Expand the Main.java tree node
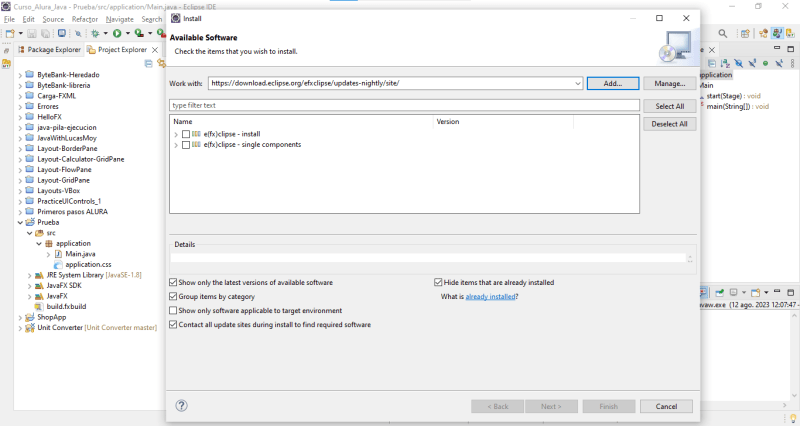The height and width of the screenshot is (426, 800). 48,254
